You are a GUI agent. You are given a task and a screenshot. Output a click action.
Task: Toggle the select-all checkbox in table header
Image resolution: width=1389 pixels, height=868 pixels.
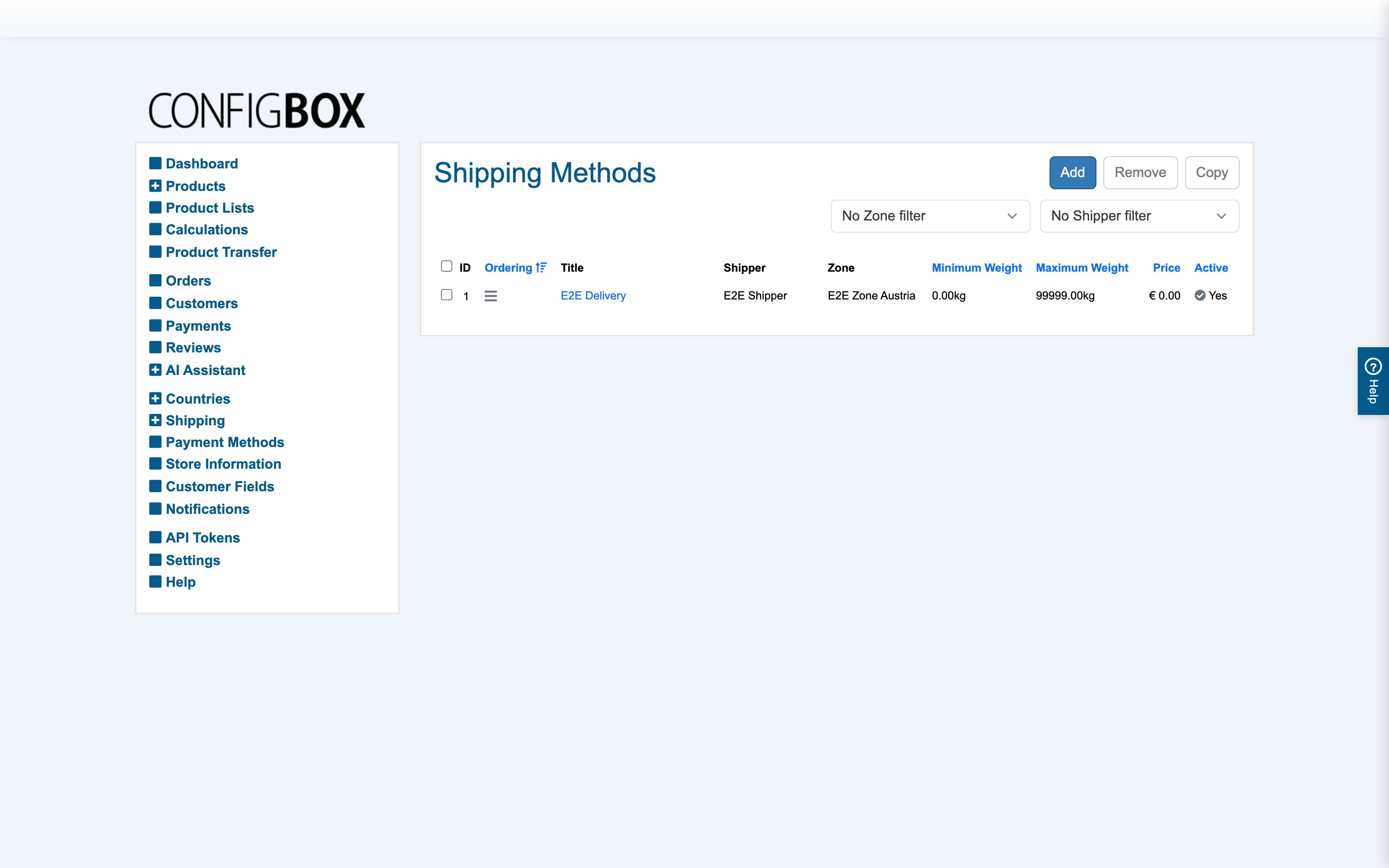447,266
